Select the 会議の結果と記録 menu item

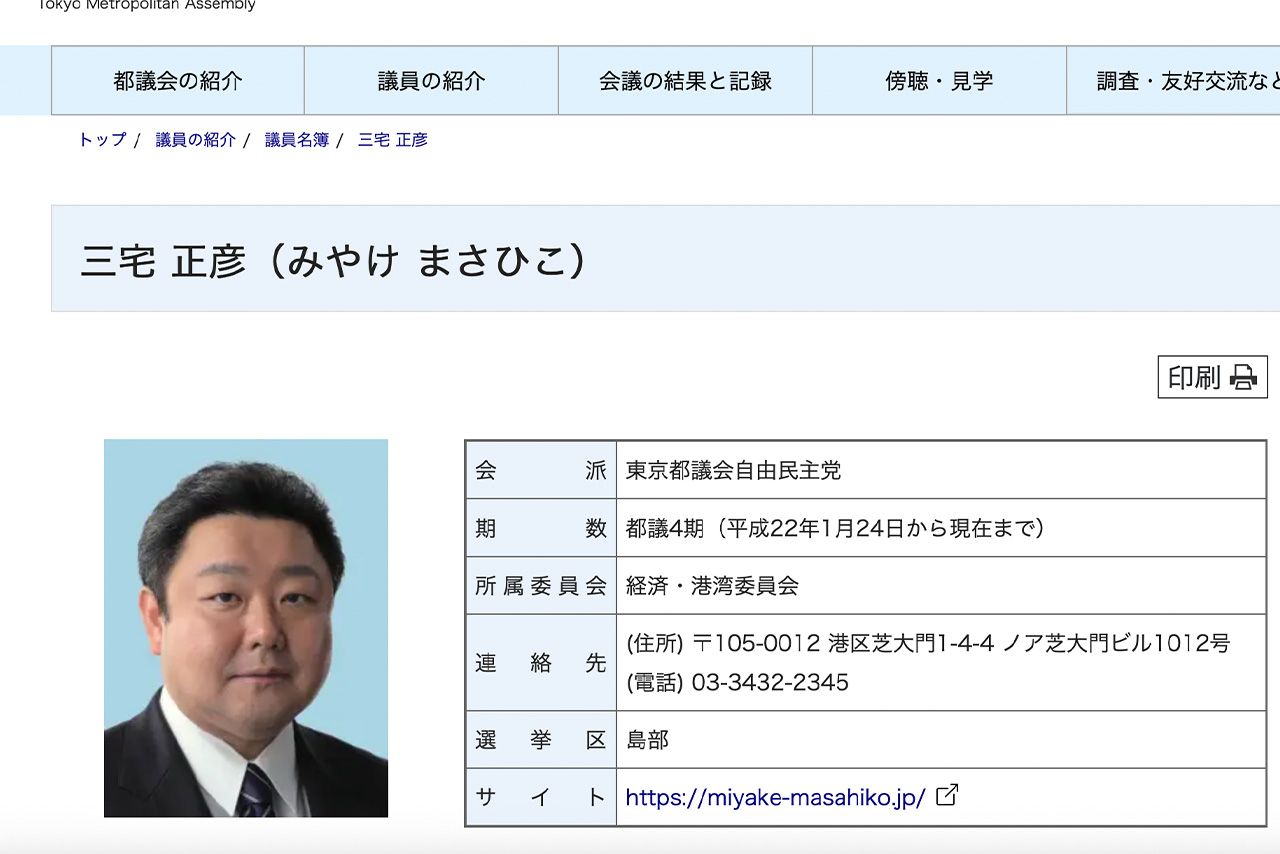pyautogui.click(x=684, y=81)
